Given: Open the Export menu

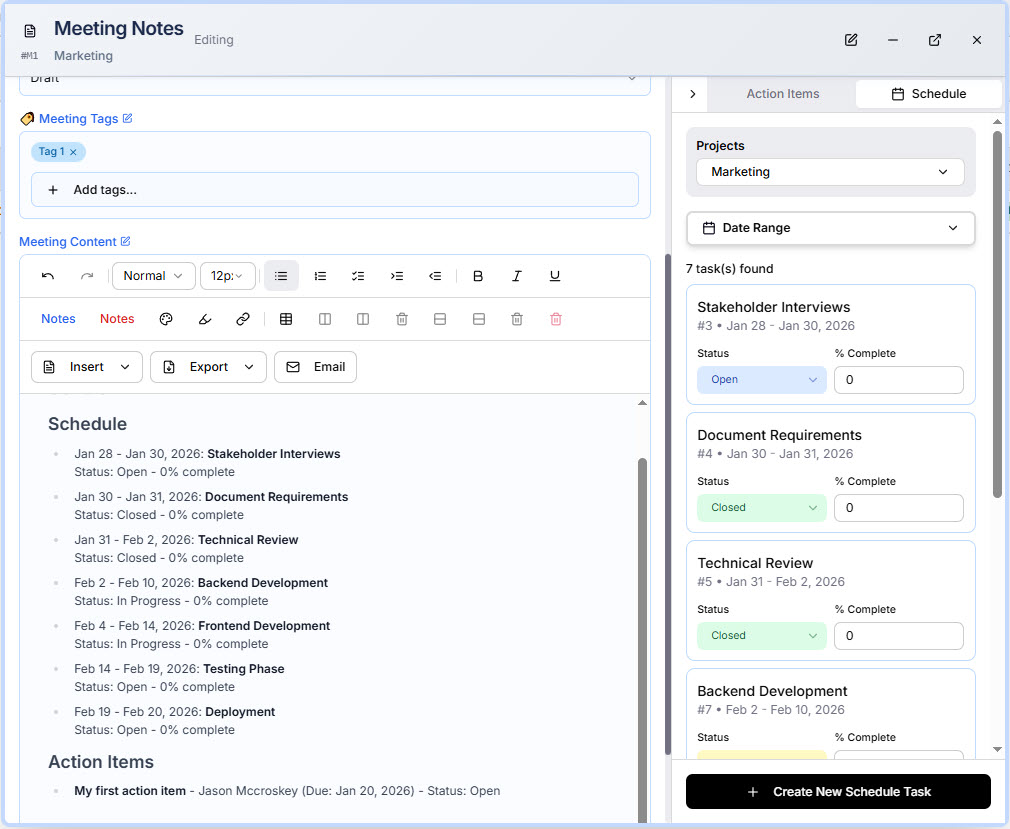Looking at the screenshot, I should pyautogui.click(x=207, y=367).
